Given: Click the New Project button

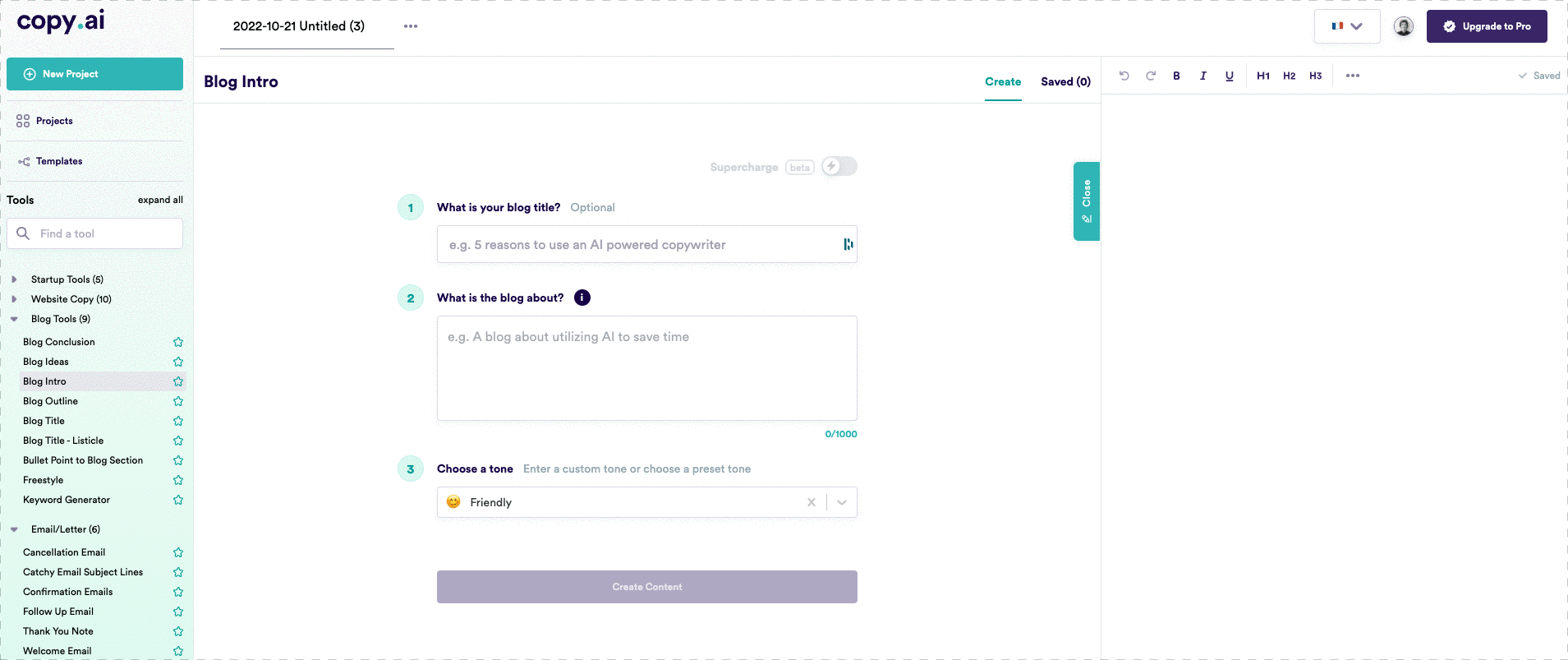Looking at the screenshot, I should [94, 74].
